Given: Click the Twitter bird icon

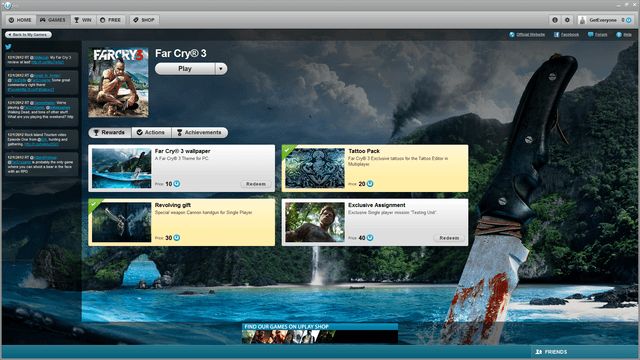Looking at the screenshot, I should click(9, 47).
